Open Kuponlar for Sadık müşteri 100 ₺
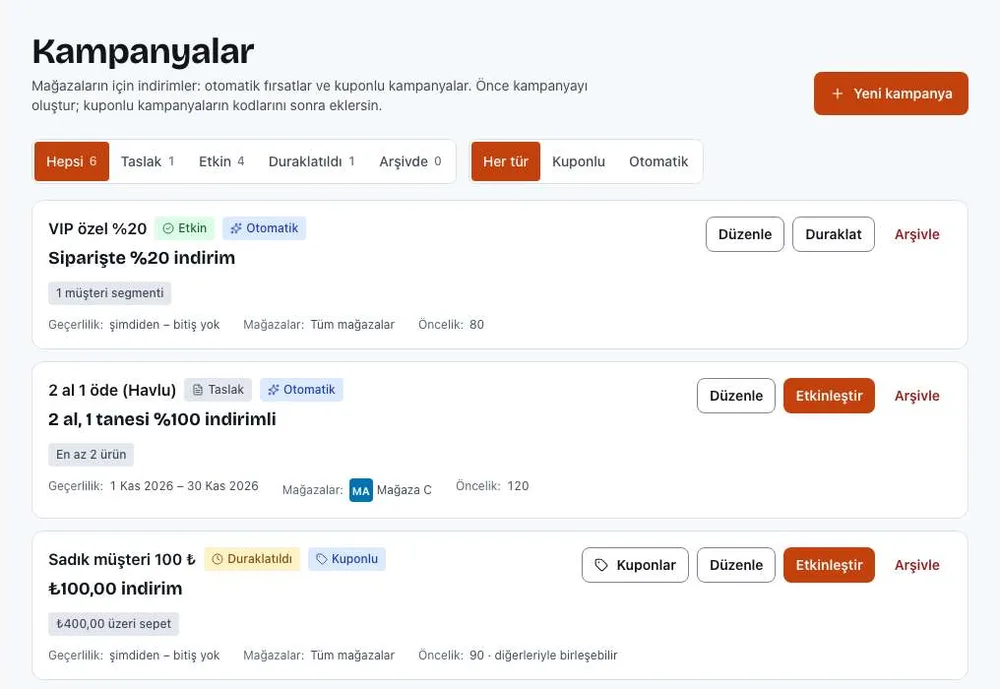The height and width of the screenshot is (689, 1000). click(x=635, y=565)
